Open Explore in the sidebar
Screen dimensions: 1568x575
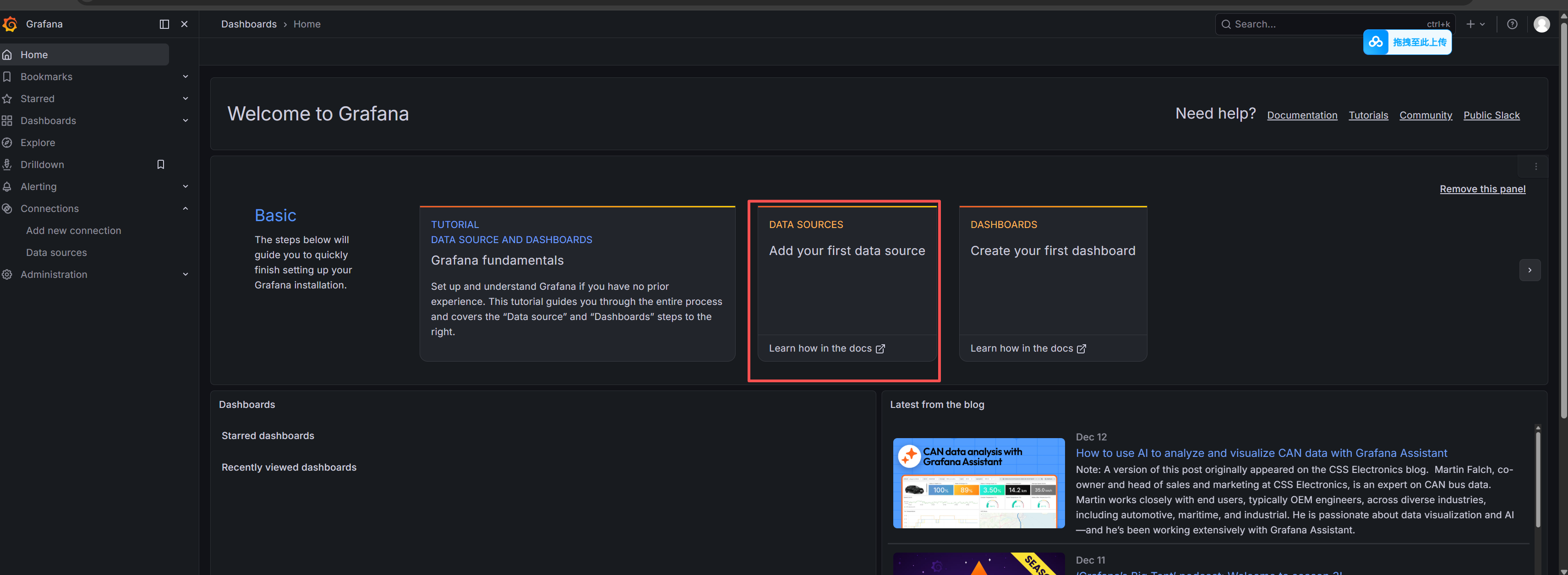[38, 142]
